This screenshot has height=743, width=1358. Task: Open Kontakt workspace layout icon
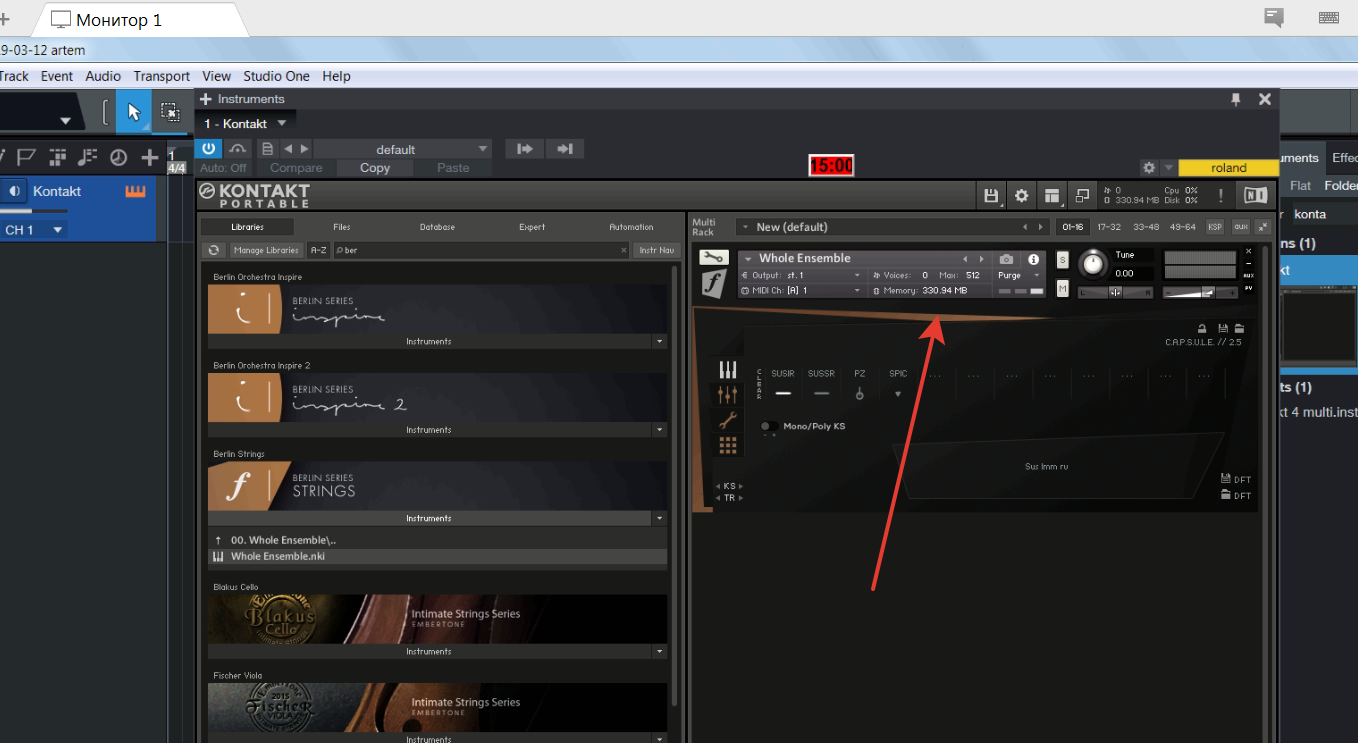coord(1052,195)
